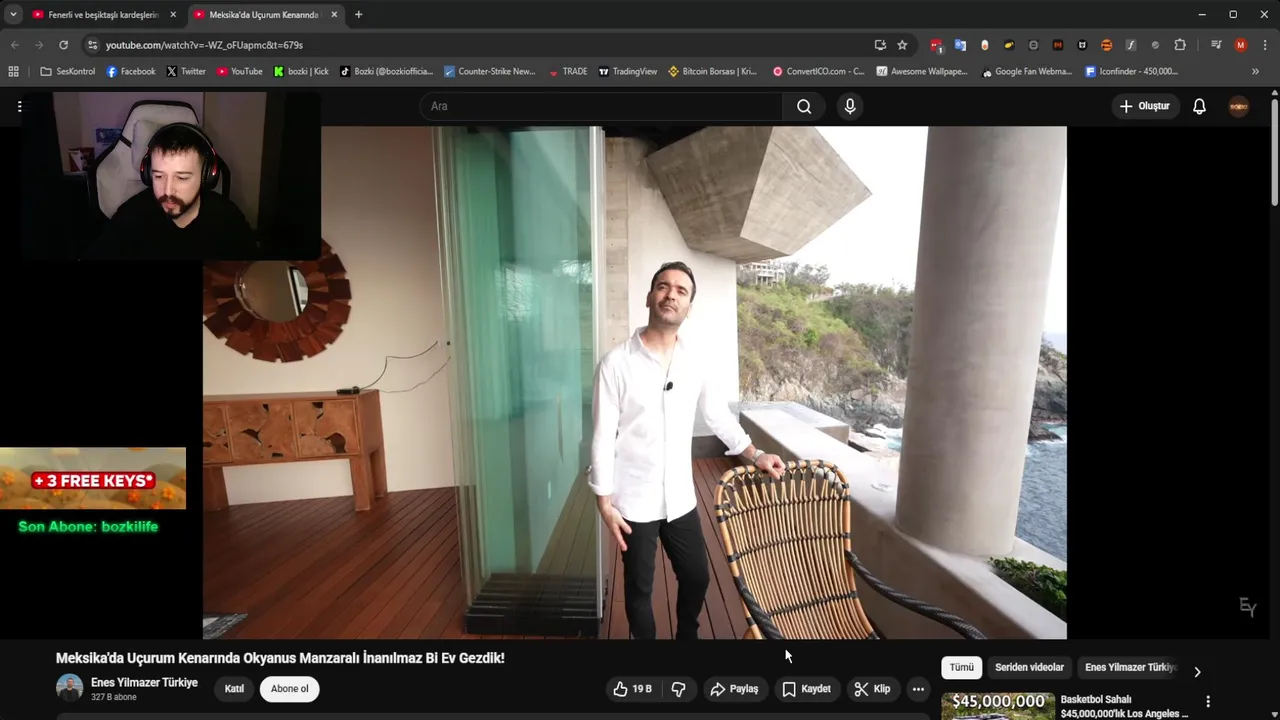The width and height of the screenshot is (1280, 720).
Task: Open the Google Translate extension icon
Action: pos(960,45)
